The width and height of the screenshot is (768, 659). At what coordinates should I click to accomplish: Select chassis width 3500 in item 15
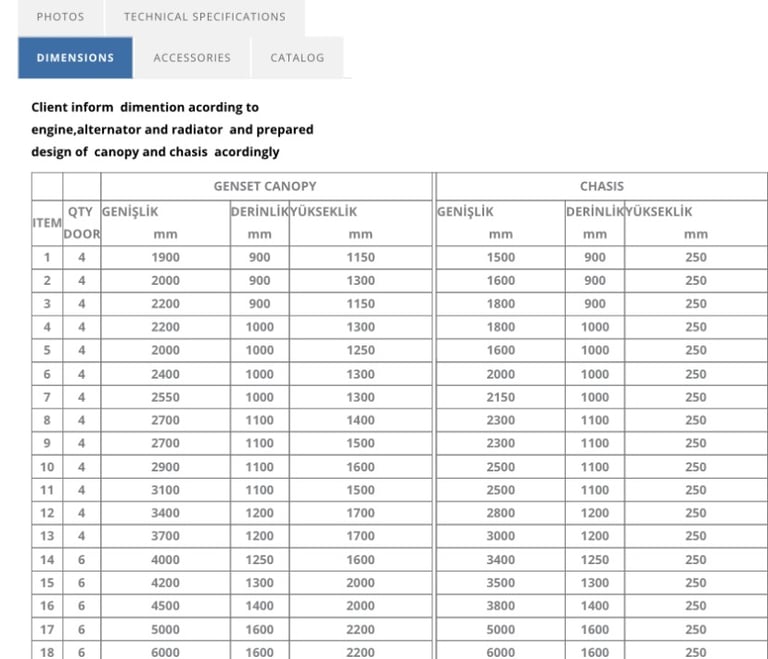click(x=501, y=583)
